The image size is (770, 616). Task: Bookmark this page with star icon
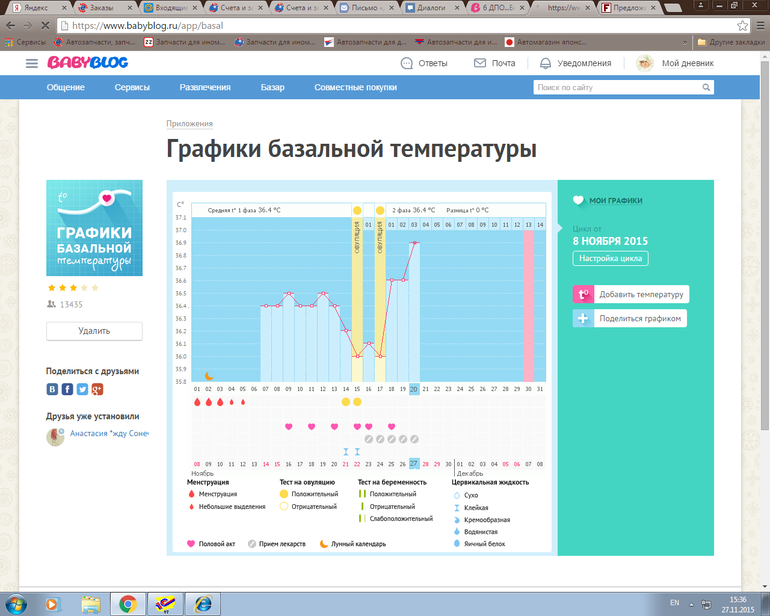pyautogui.click(x=742, y=25)
